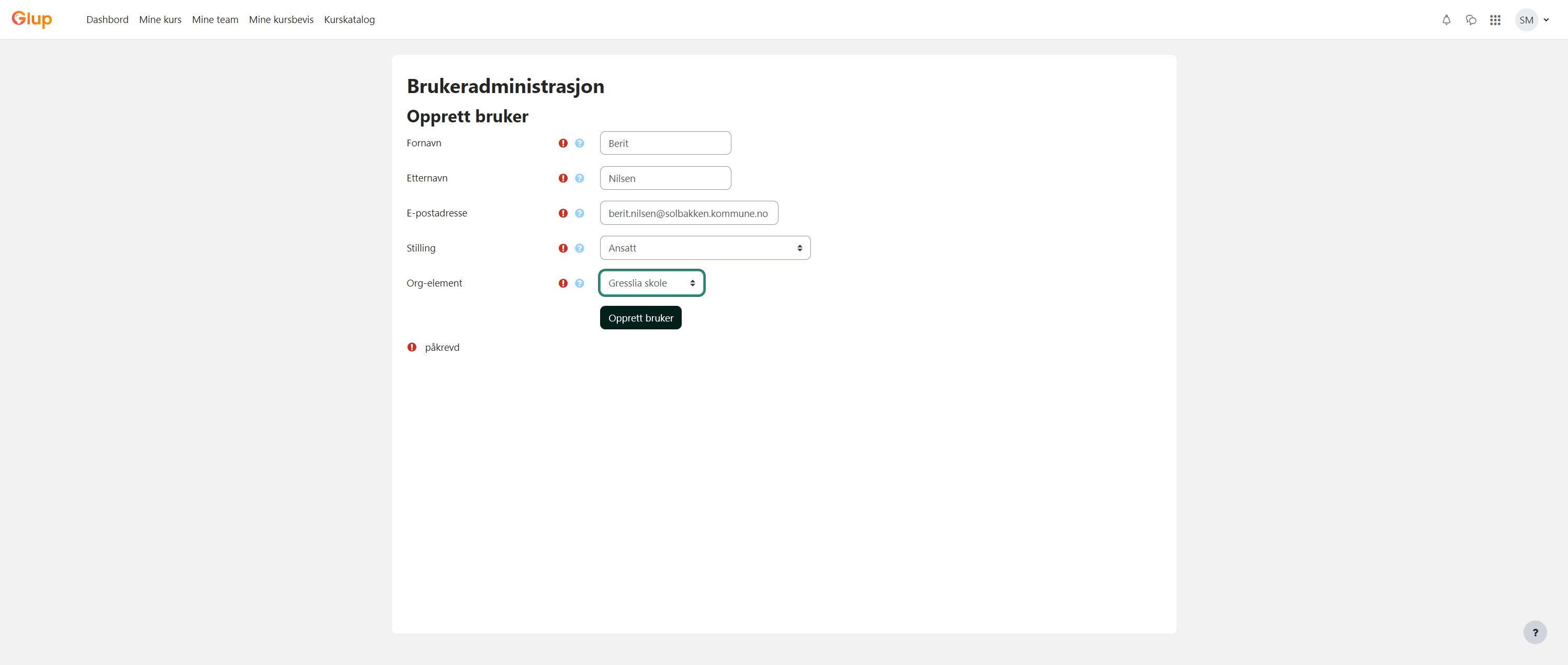Show help for Org-element field

tap(580, 283)
